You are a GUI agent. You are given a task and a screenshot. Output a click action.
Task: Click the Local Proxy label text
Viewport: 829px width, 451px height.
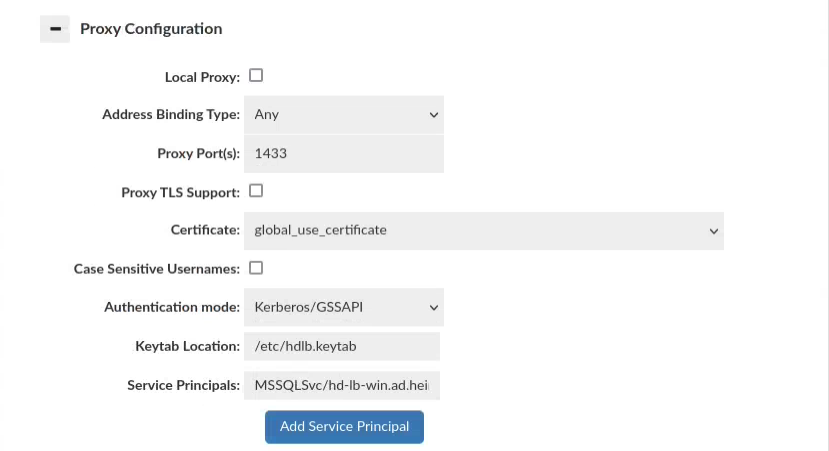[x=202, y=77]
